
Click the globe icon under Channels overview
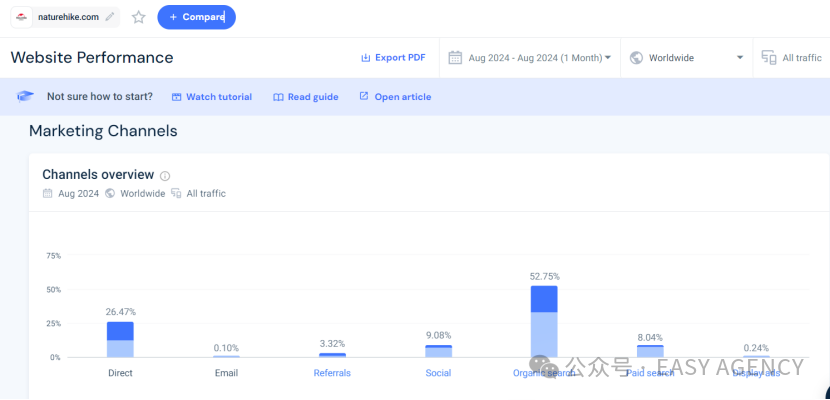[x=110, y=194]
